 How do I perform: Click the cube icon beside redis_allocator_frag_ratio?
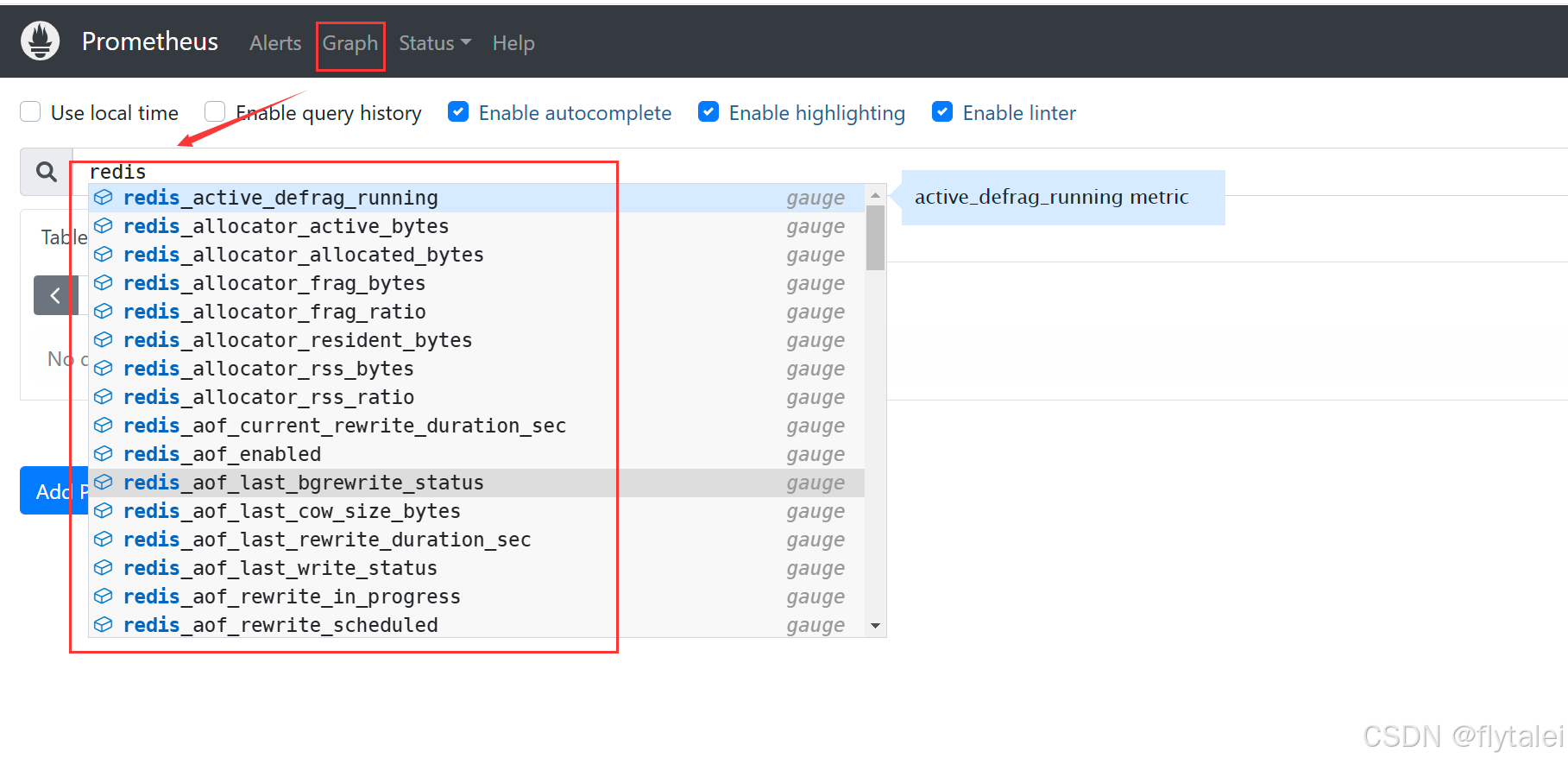104,312
